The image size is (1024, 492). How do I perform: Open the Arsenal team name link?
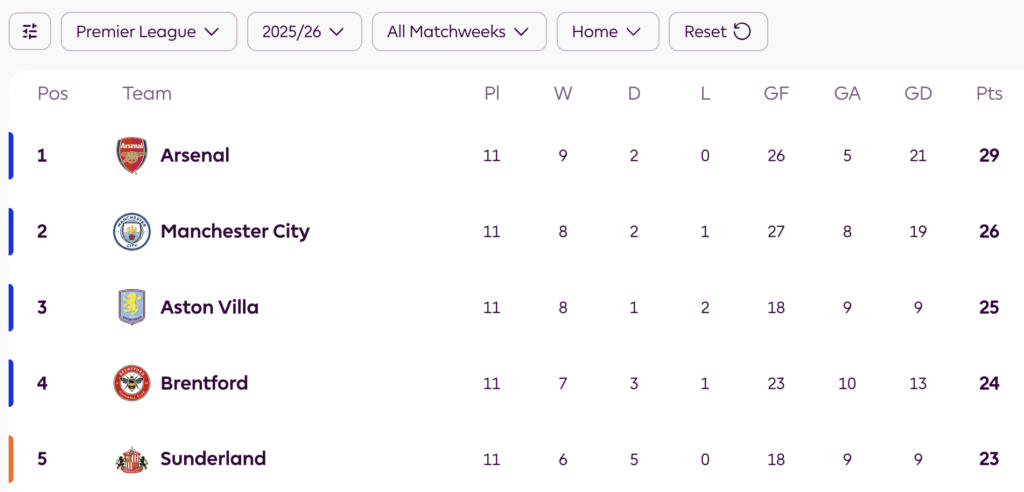(x=195, y=156)
